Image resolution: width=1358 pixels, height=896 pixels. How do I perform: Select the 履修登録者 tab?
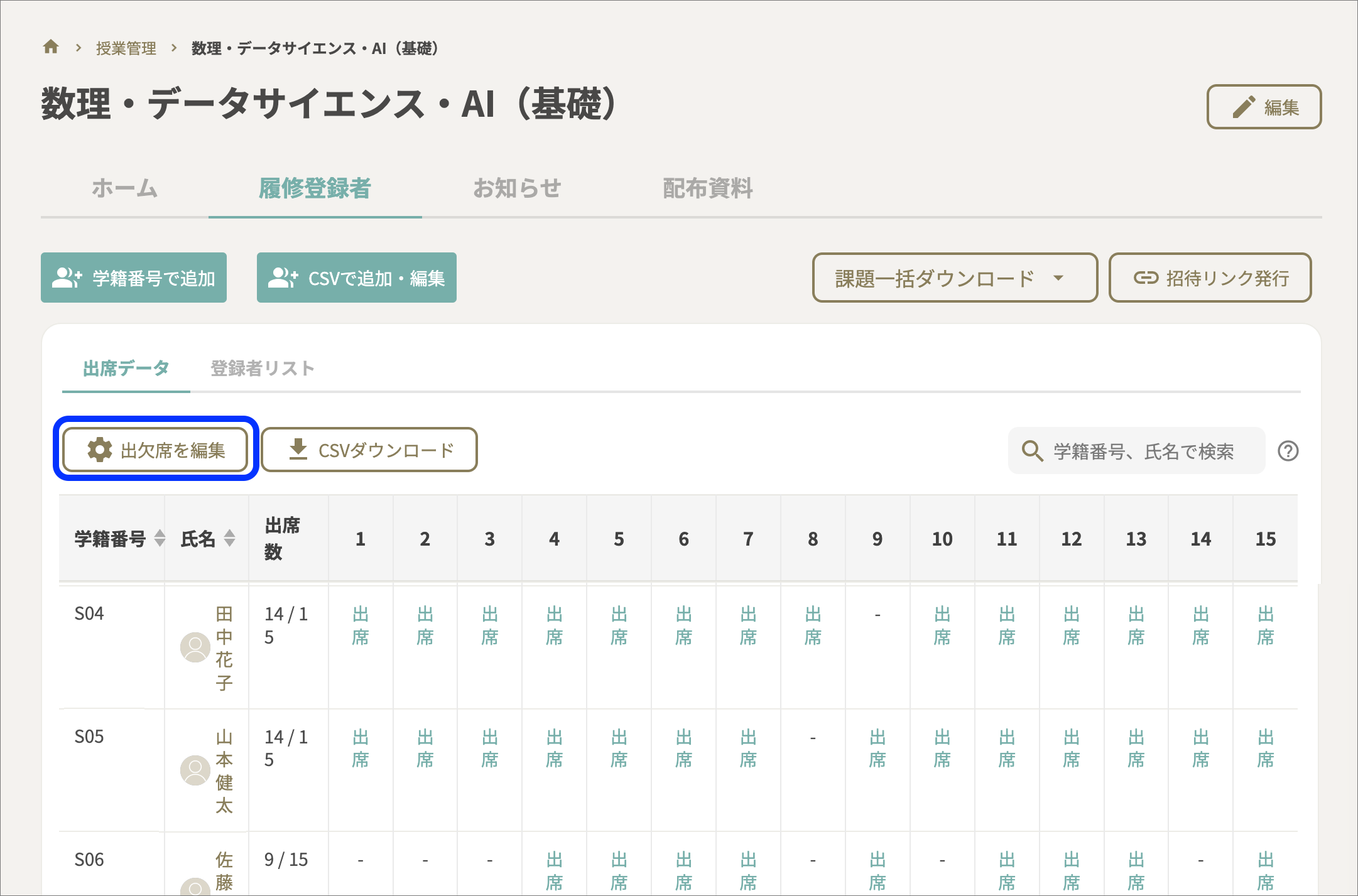click(315, 188)
